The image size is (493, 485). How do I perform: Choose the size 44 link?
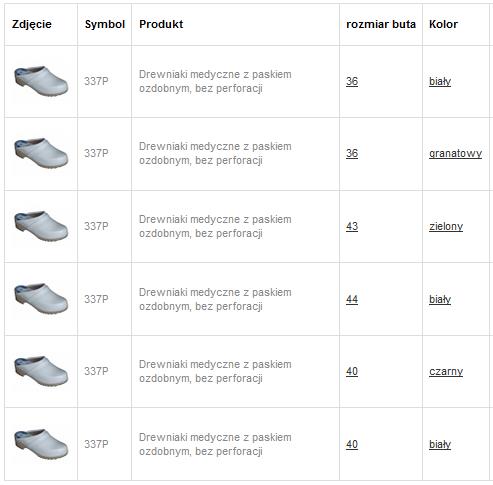click(x=352, y=299)
